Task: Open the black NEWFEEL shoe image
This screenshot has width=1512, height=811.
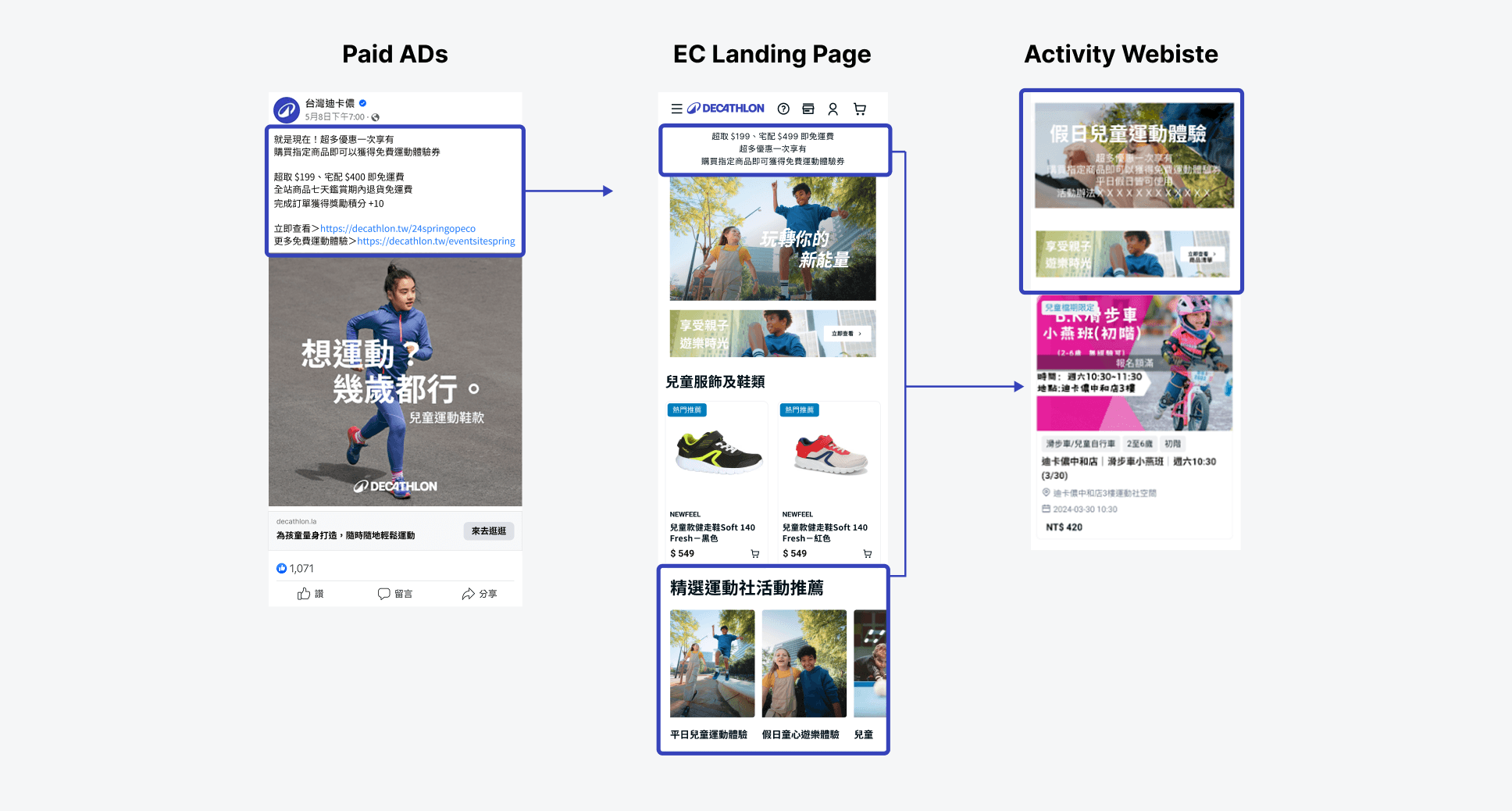Action: coord(719,452)
